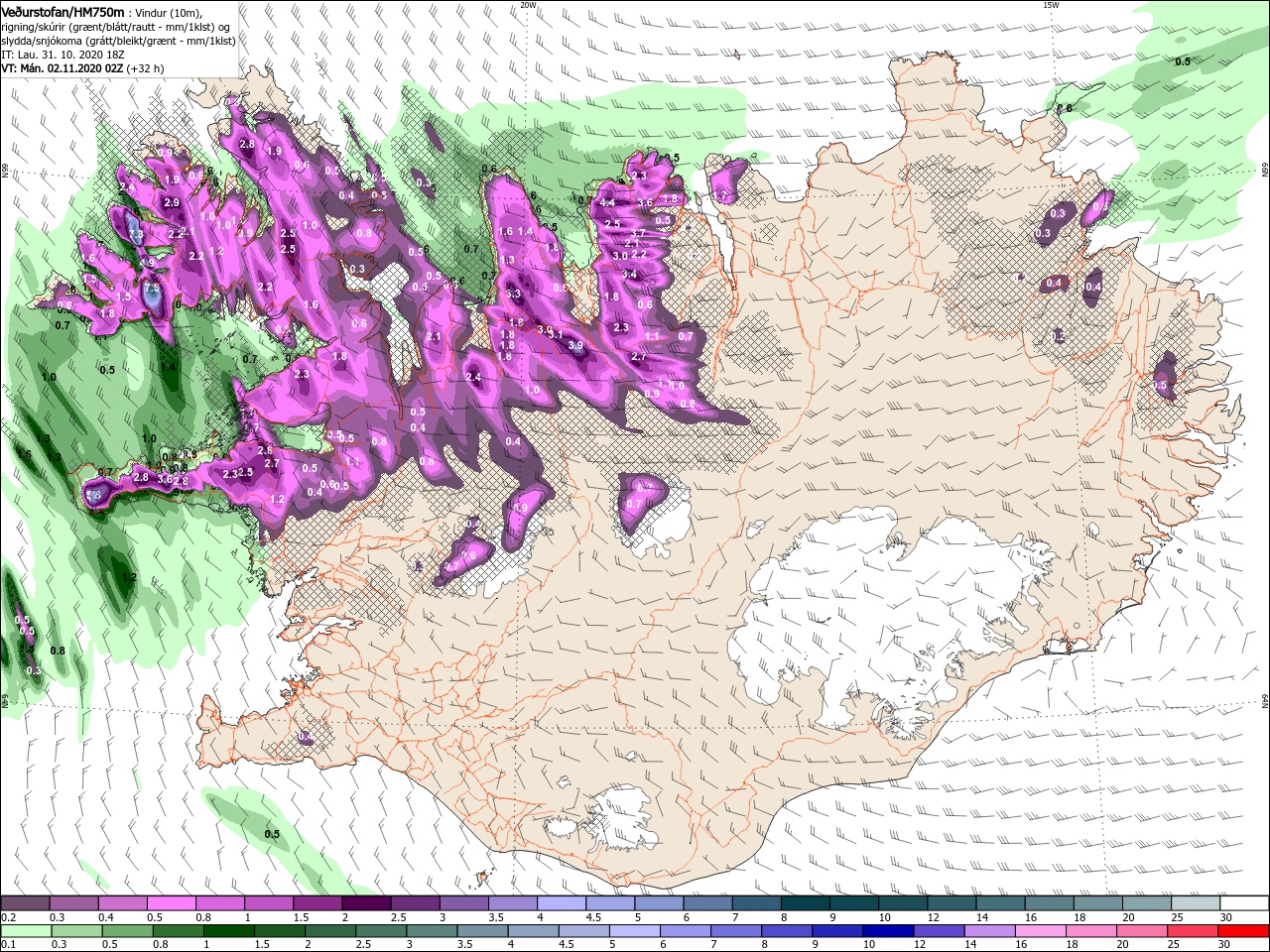Click the '3.3' snowfall value on map
Viewport: 1270px width, 952px height.
[x=514, y=295]
